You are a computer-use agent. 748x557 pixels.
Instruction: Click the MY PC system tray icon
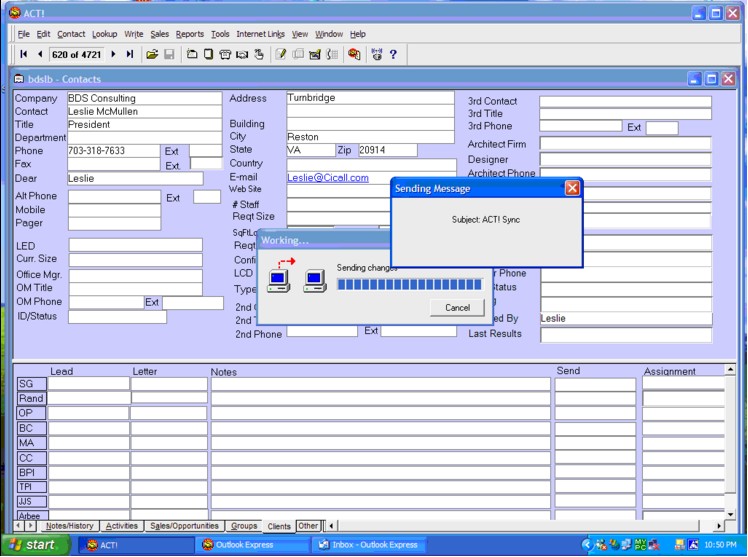coord(640,544)
